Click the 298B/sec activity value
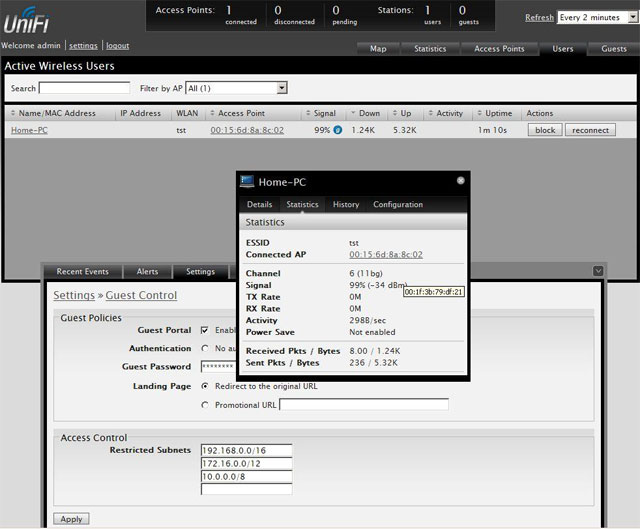 coord(367,320)
